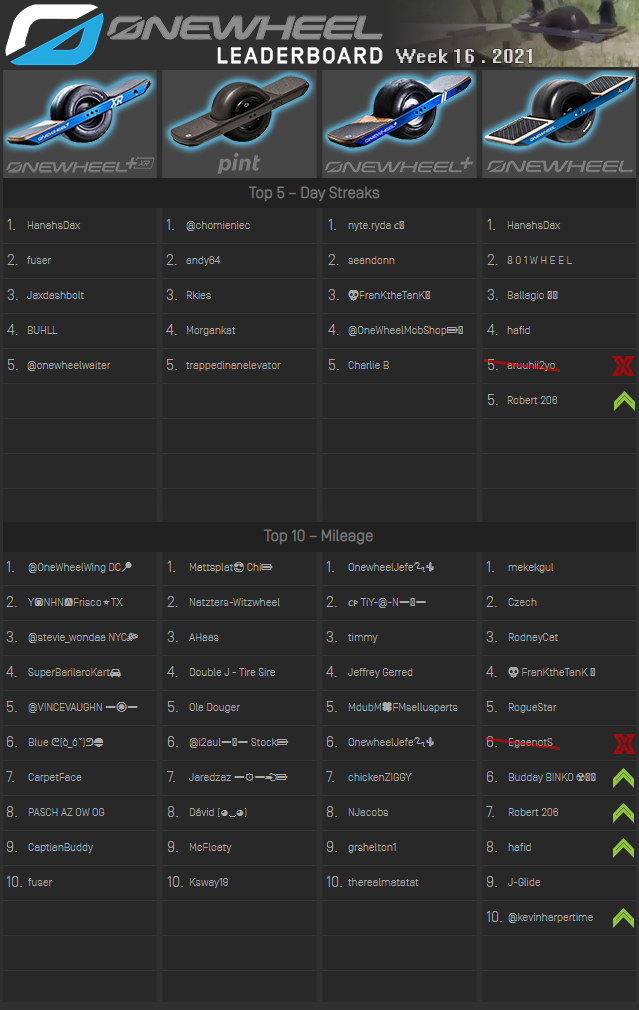639x1010 pixels.
Task: Click the Week 16 . 2021 label
Action: 464,56
